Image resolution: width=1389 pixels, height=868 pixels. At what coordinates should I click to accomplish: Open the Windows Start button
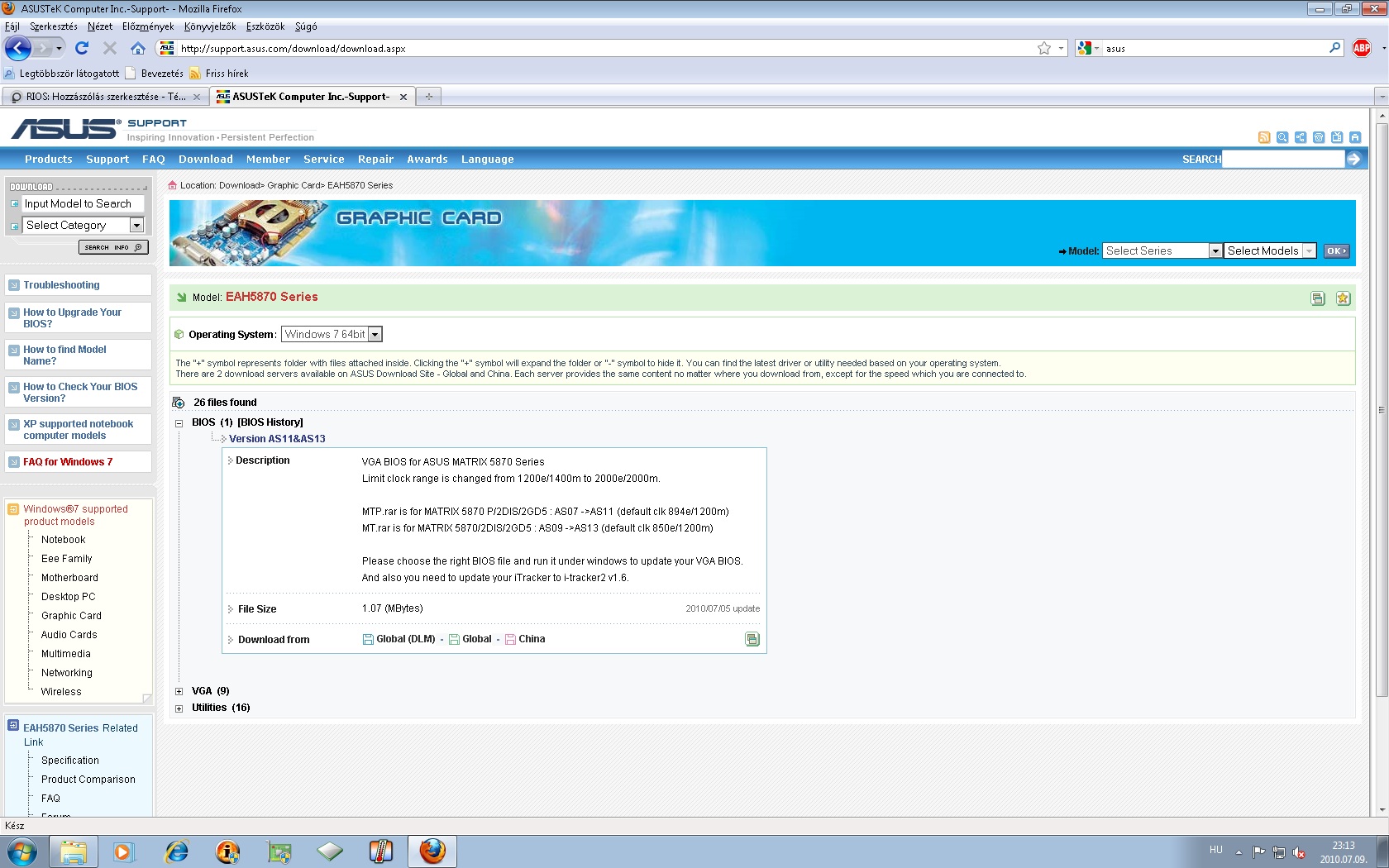[22, 851]
